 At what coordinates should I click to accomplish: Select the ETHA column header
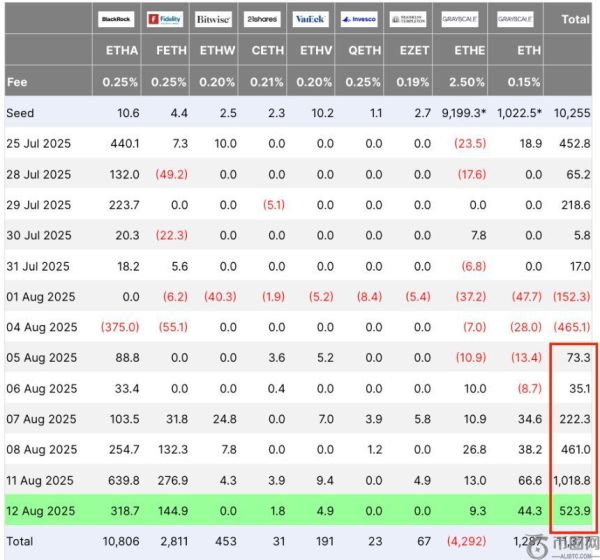point(122,50)
